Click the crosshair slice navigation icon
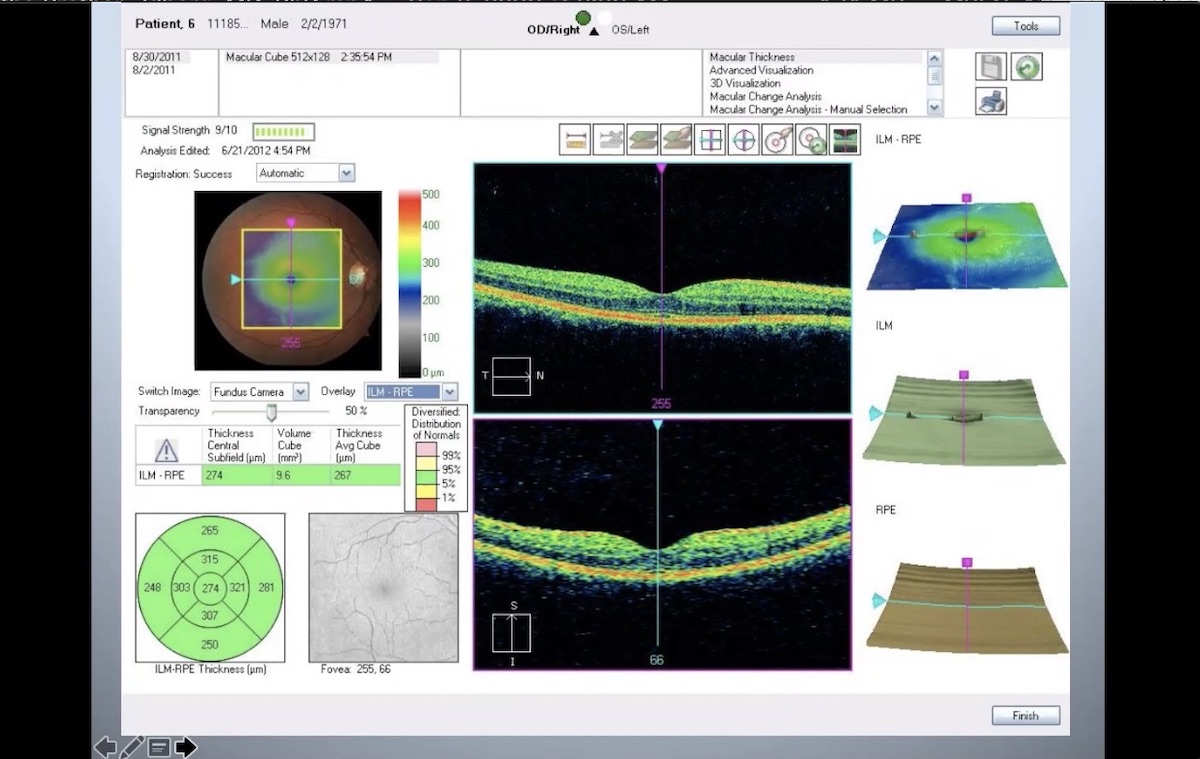 pos(710,139)
